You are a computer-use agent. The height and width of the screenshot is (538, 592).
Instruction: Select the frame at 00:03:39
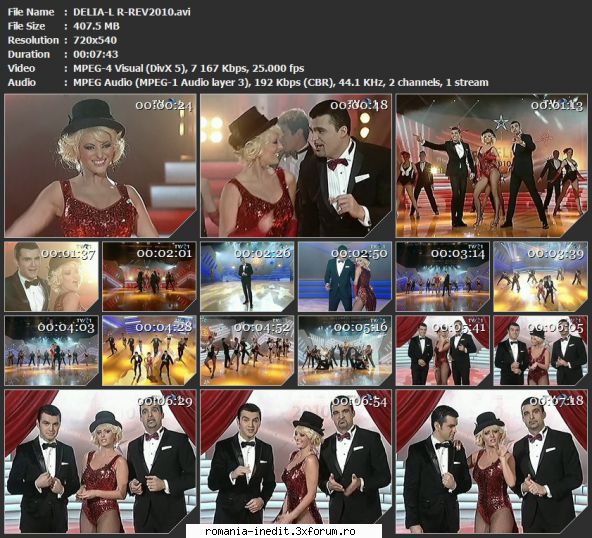coord(541,277)
